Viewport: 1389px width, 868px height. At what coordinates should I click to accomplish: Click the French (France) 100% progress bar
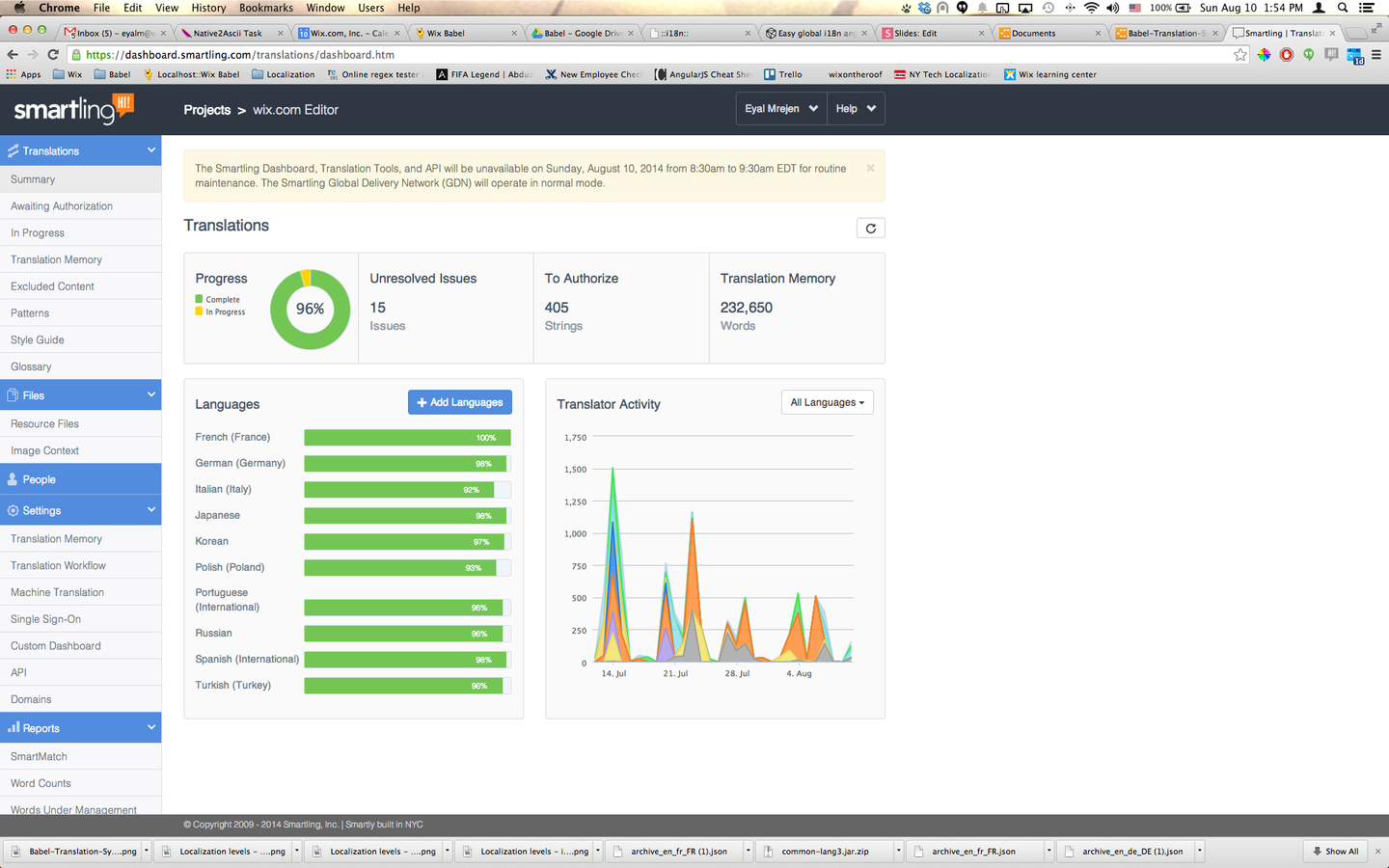click(x=407, y=438)
